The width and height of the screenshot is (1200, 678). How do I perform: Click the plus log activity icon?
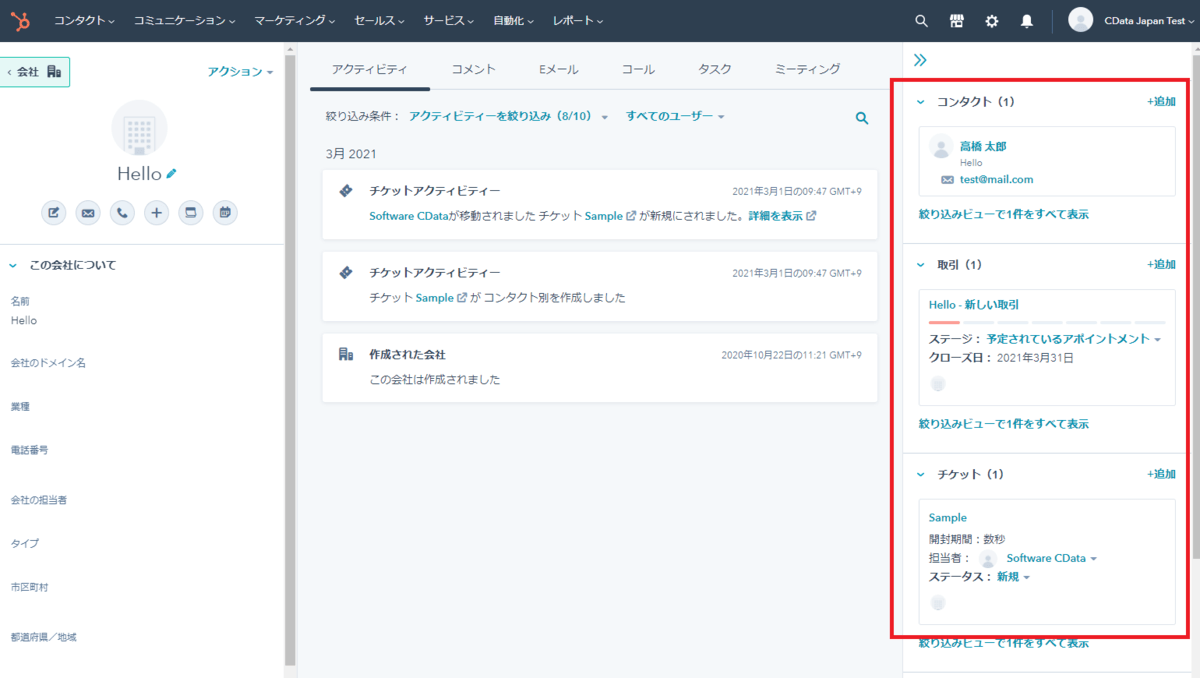156,212
